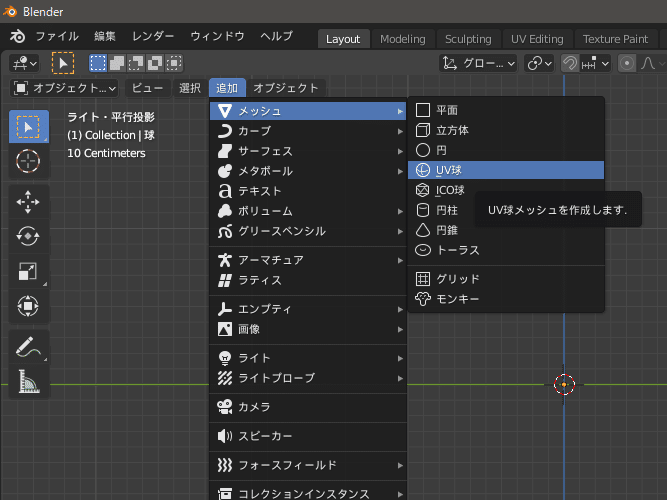Expand the メタボール submenu
This screenshot has height=500, width=667.
pyautogui.click(x=308, y=171)
